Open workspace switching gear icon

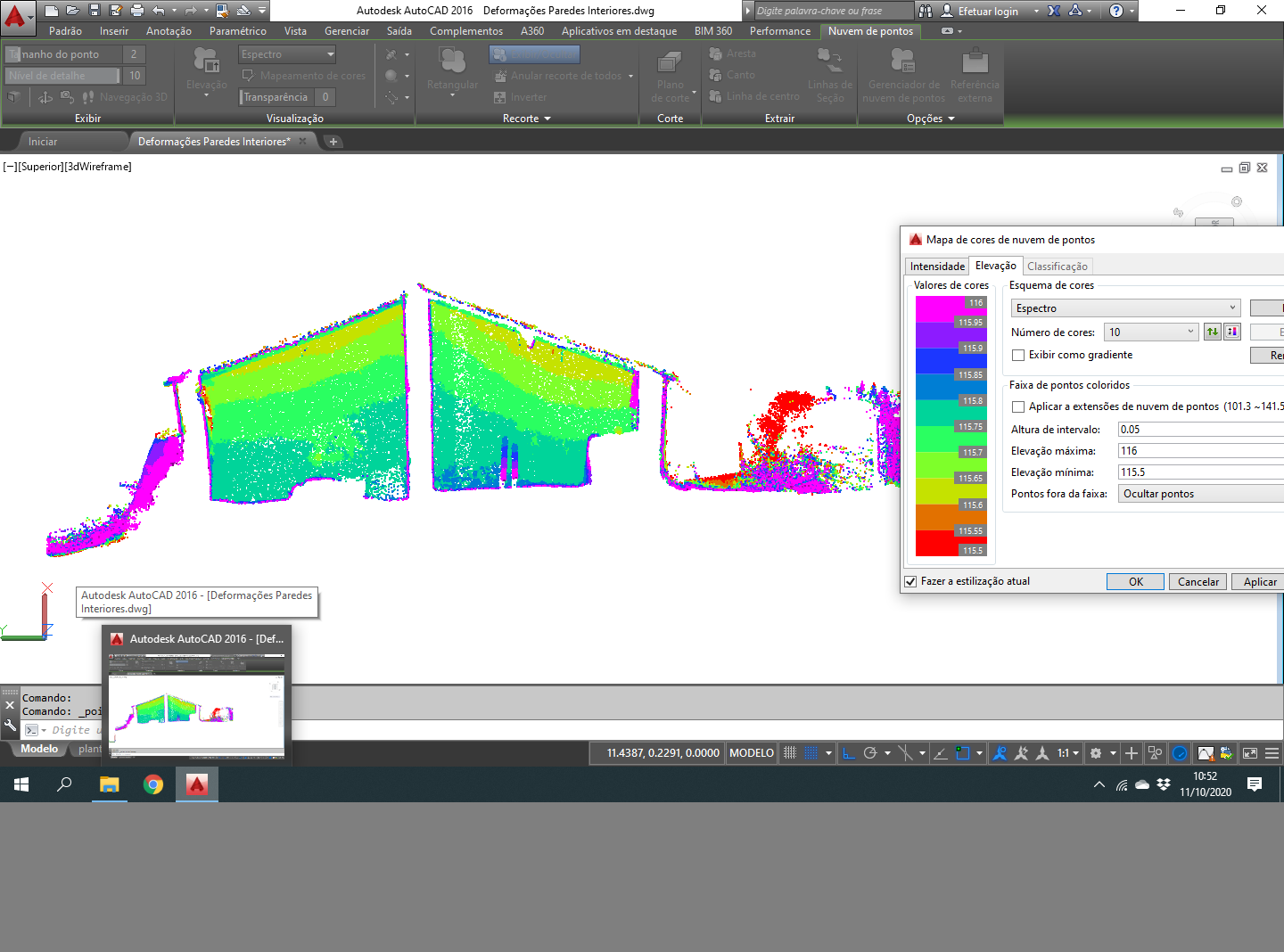[1096, 753]
